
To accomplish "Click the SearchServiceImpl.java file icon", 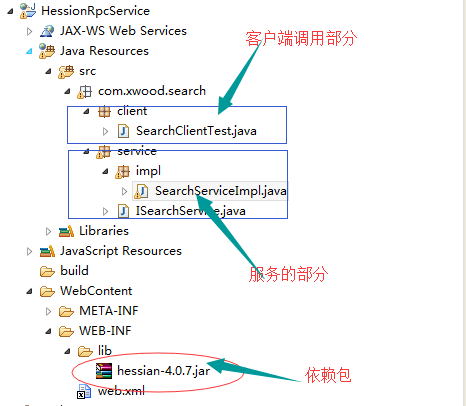I will coord(141,192).
